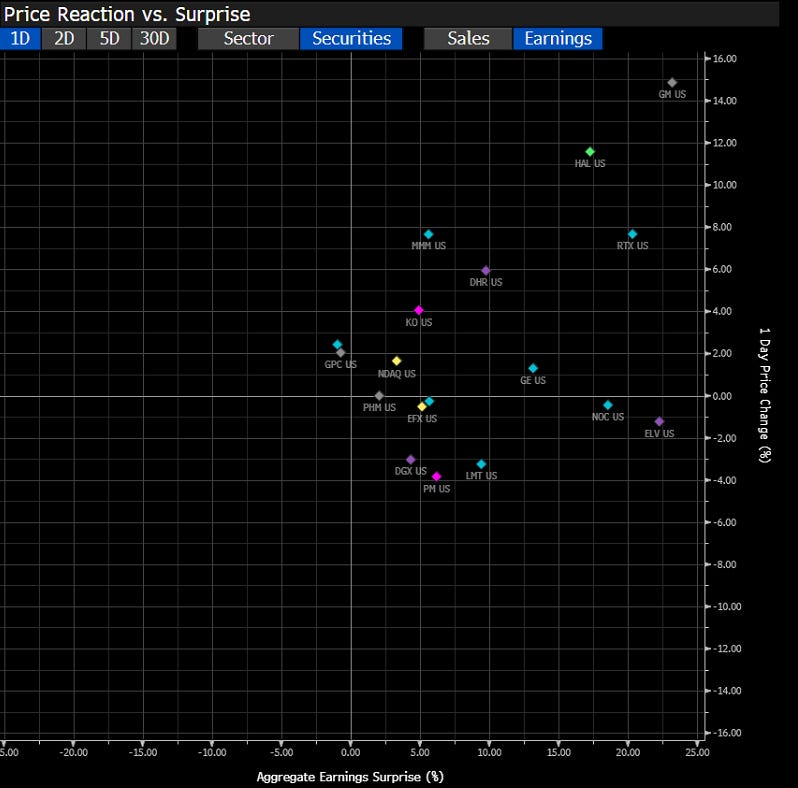
Task: Click the 1 Day Price Change (%) axis label
Action: [765, 395]
